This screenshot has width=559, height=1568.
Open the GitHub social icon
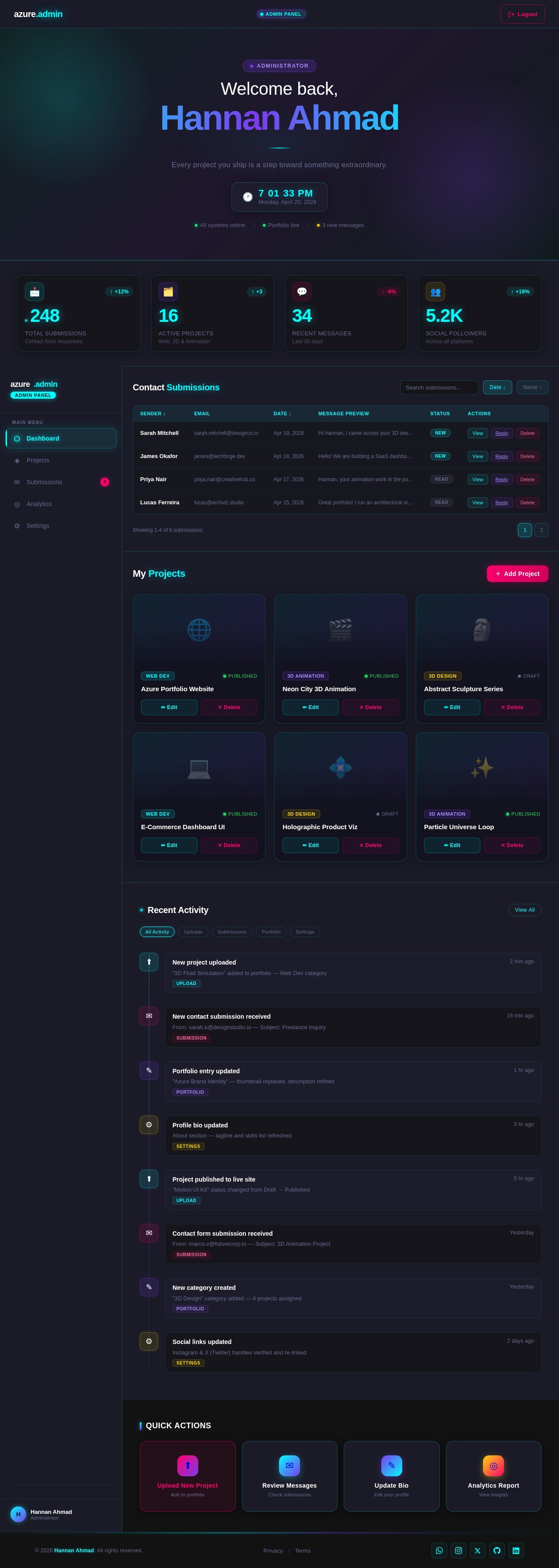(x=497, y=1551)
